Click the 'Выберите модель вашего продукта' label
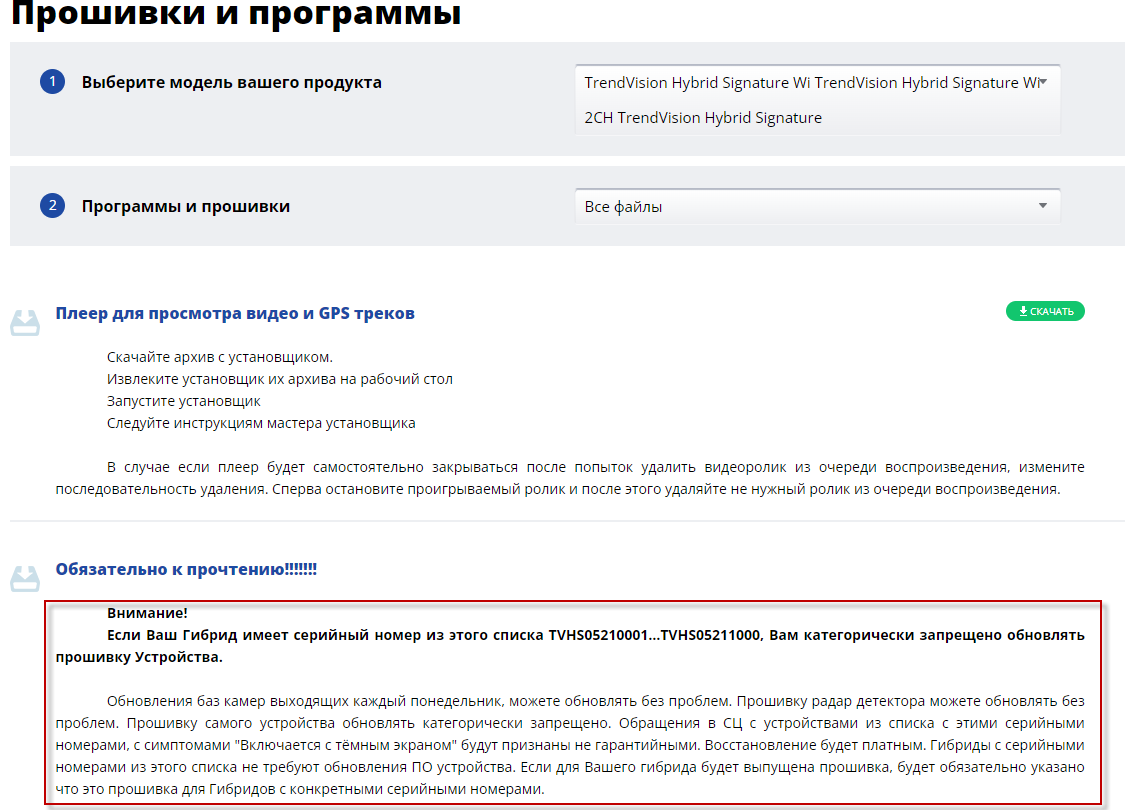Screen dimensions: 1126x810 coord(231,82)
